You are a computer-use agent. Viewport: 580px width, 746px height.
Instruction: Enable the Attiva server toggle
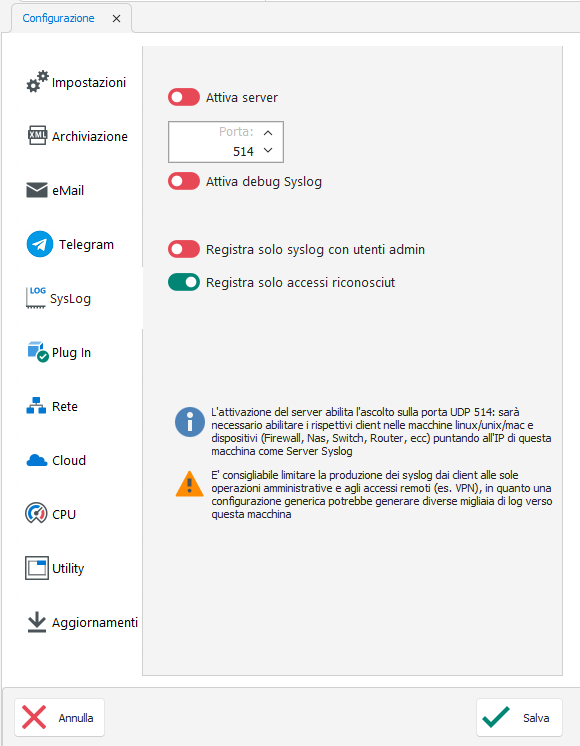pos(184,97)
